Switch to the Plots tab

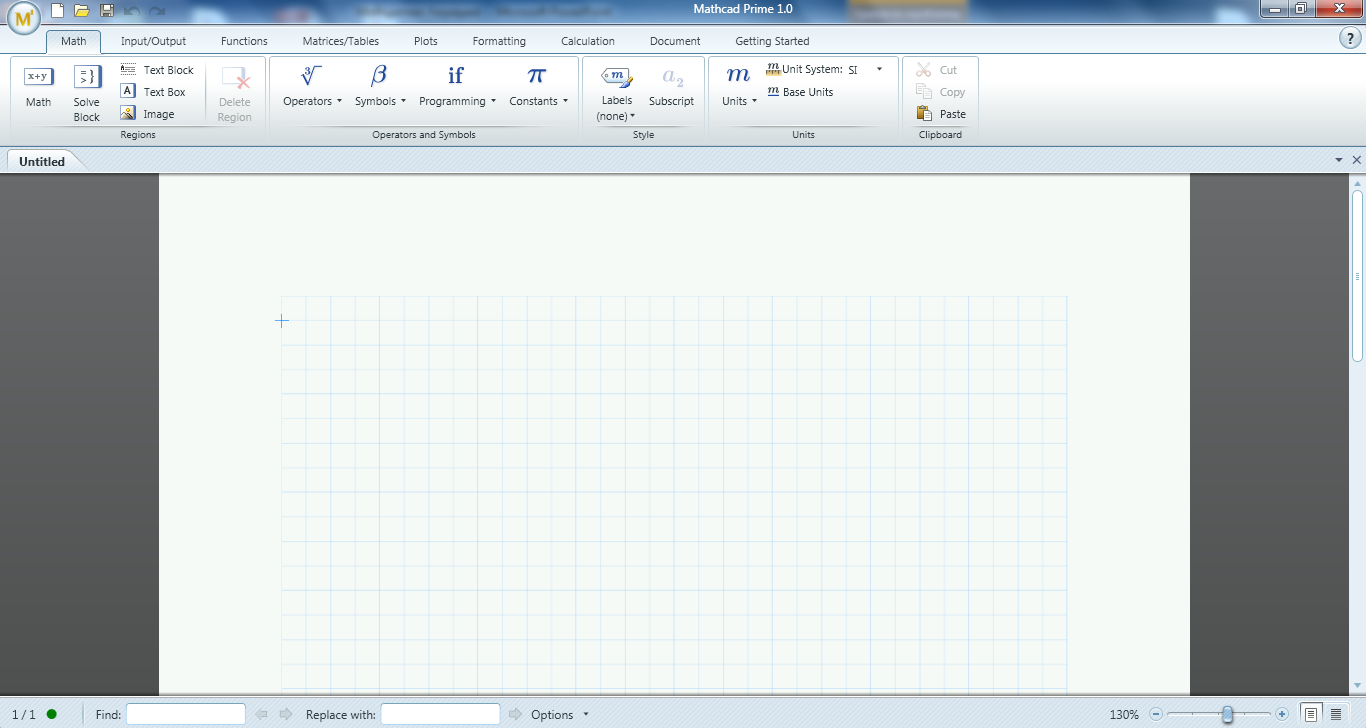click(x=425, y=41)
